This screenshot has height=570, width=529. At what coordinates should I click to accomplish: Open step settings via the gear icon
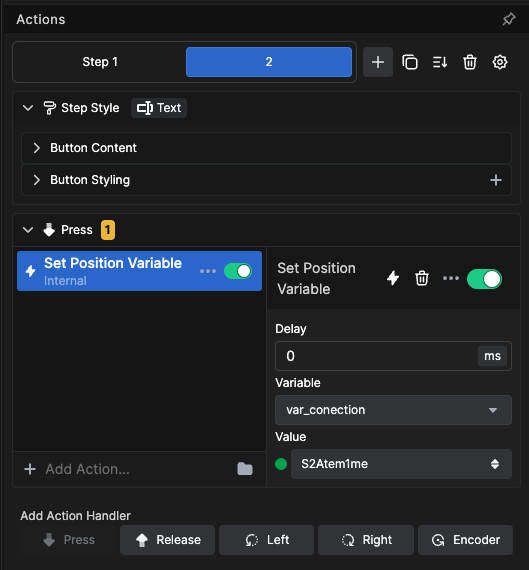click(x=500, y=62)
